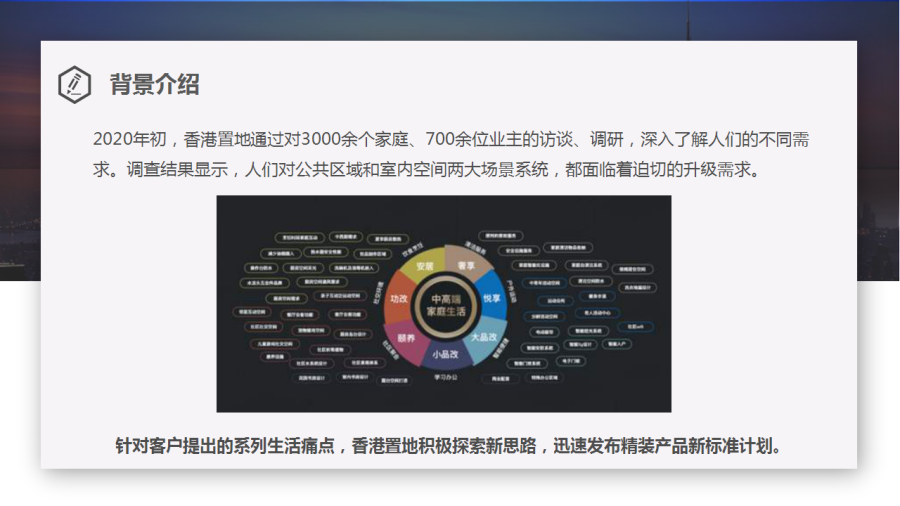This screenshot has height=506, width=900.
Task: Click the orange 功改 segment
Action: [398, 298]
